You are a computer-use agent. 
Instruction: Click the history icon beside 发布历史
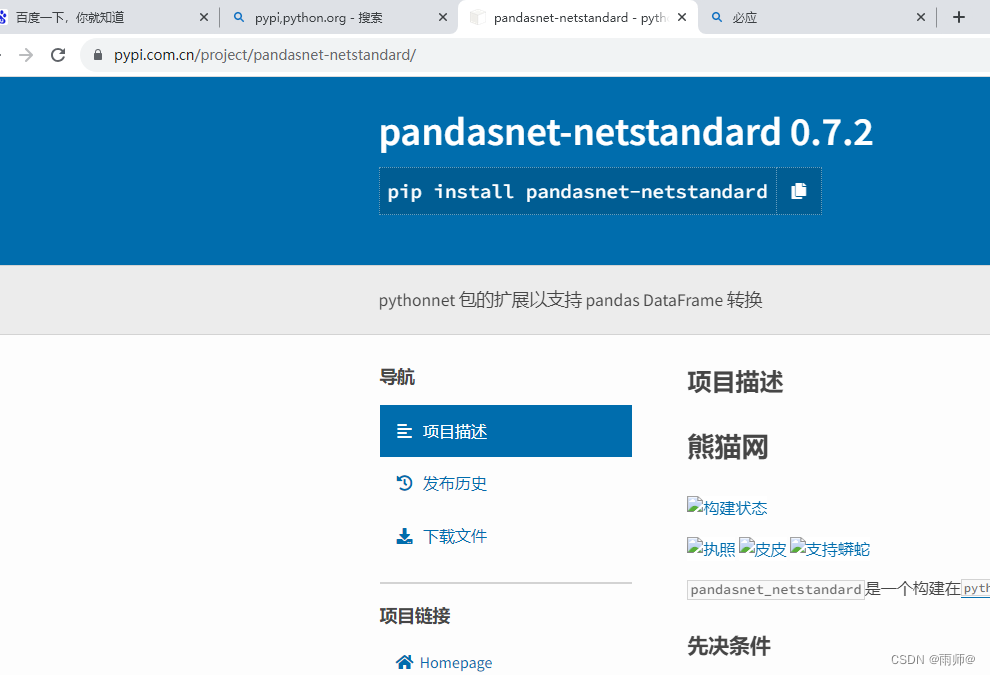(405, 483)
